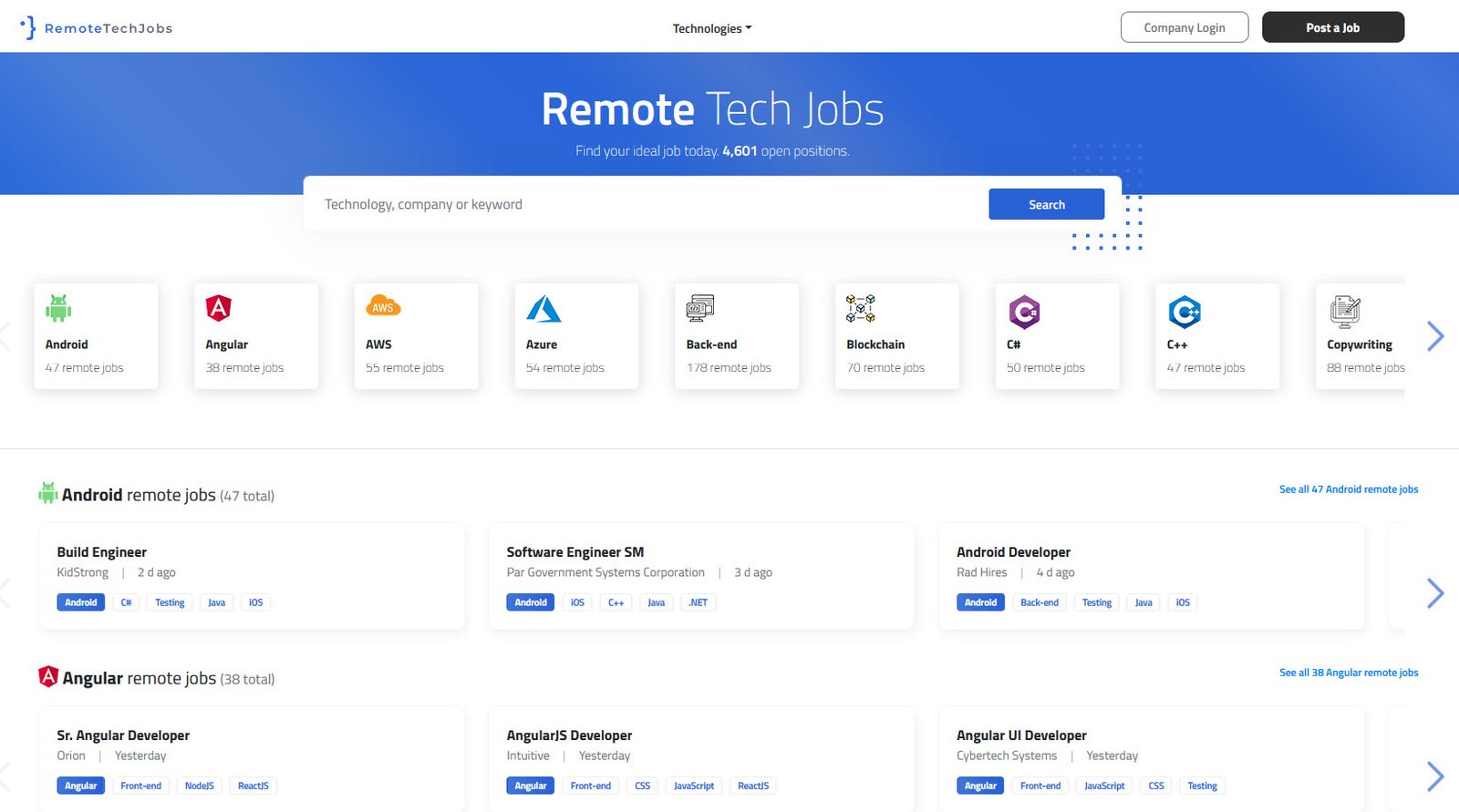Click the JavaScript tag on Angular UI Developer card
The height and width of the screenshot is (812, 1459).
(x=1104, y=786)
